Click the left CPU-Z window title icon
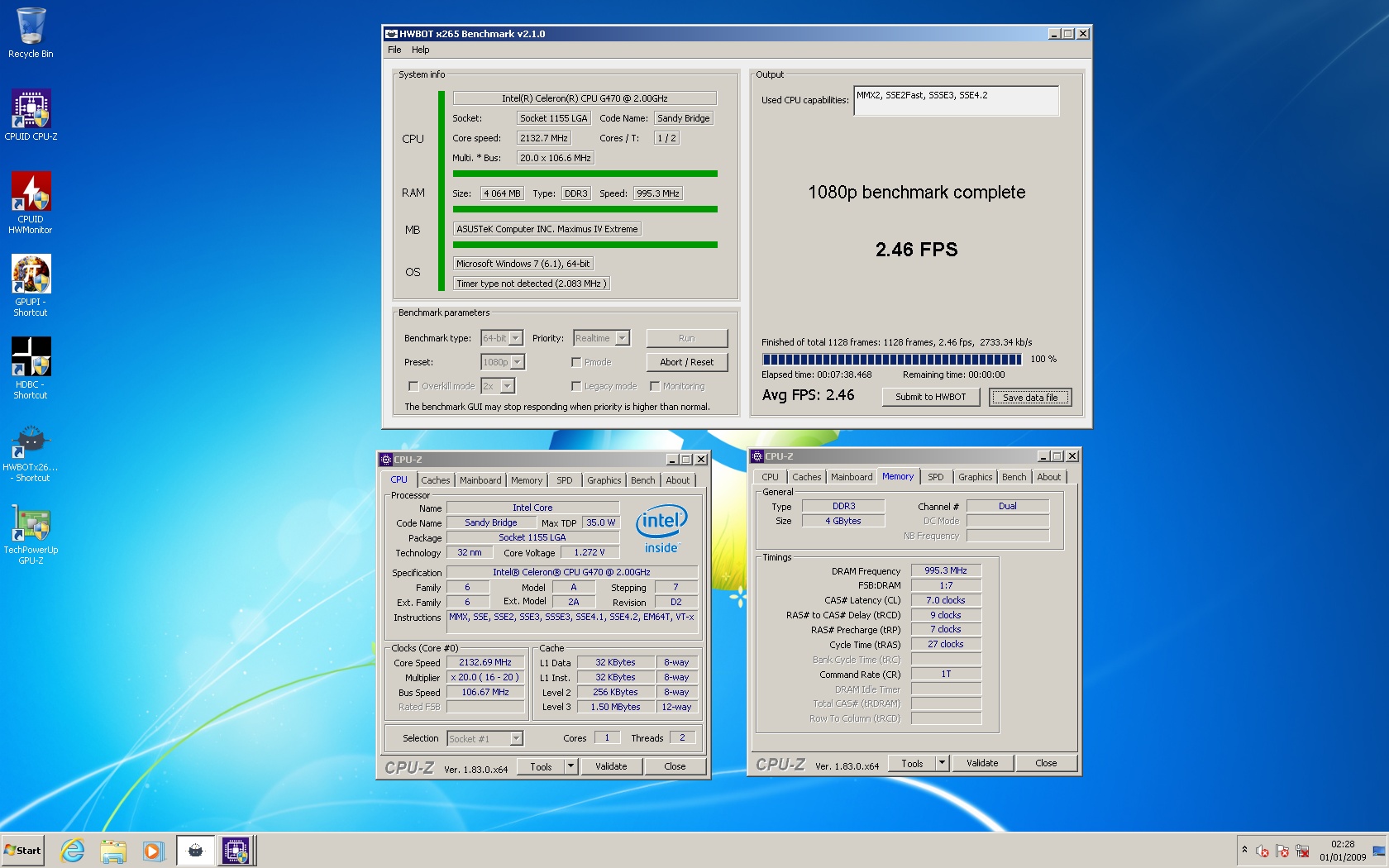The height and width of the screenshot is (868, 1389). tap(385, 460)
